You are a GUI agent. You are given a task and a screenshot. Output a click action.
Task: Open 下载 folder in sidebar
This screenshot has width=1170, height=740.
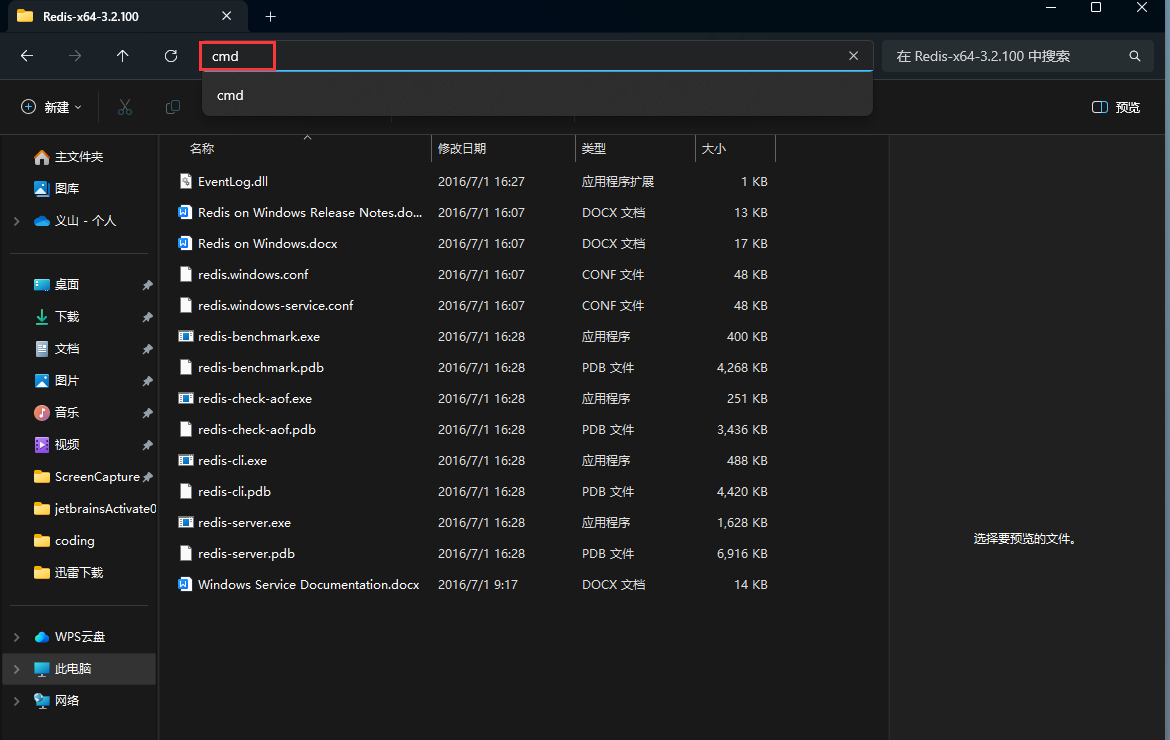pos(67,317)
